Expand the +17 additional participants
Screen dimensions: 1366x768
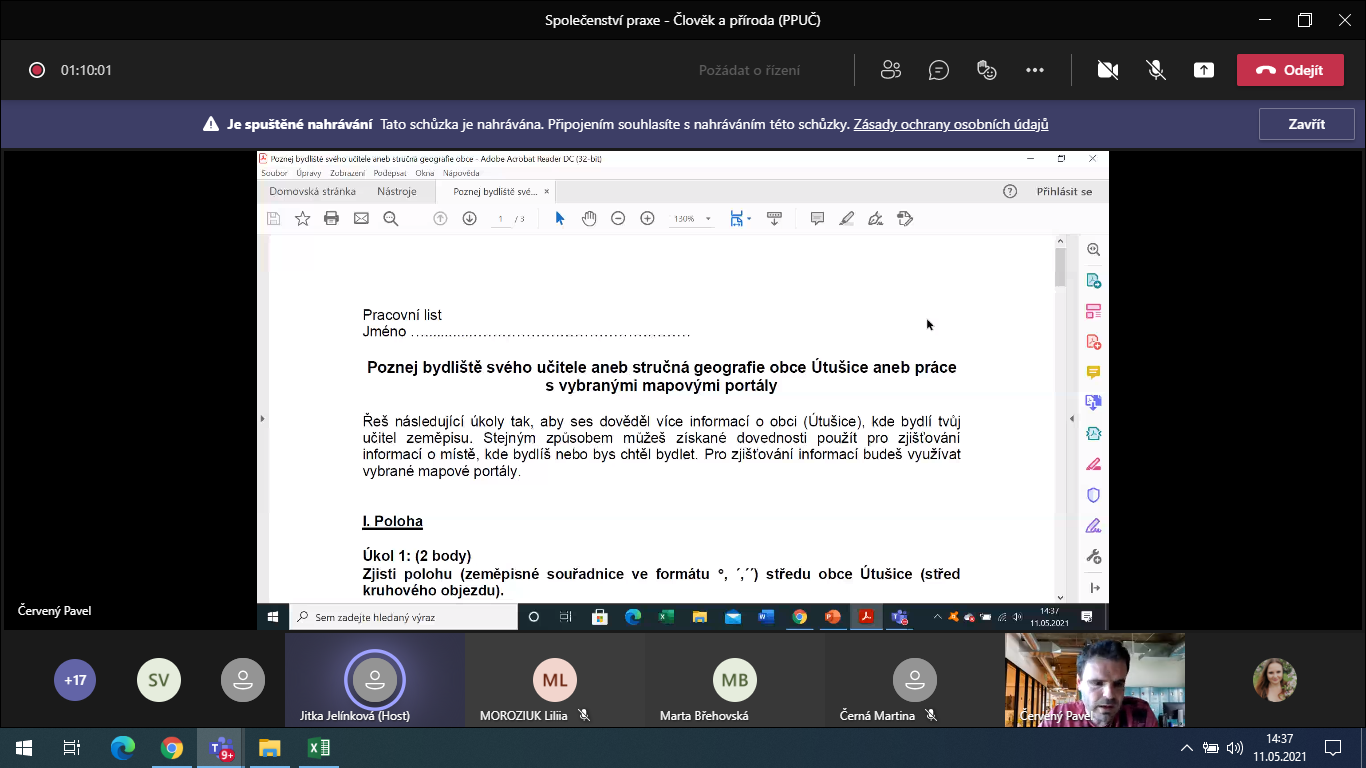pos(75,680)
